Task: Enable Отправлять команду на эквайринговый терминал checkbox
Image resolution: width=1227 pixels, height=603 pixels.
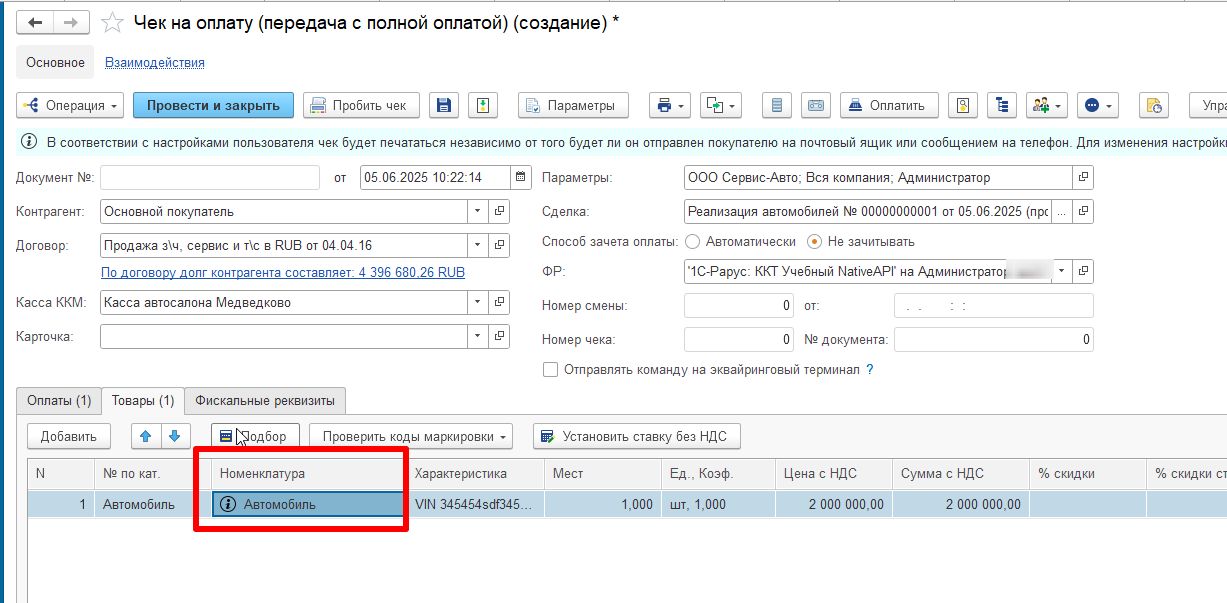Action: [x=550, y=370]
